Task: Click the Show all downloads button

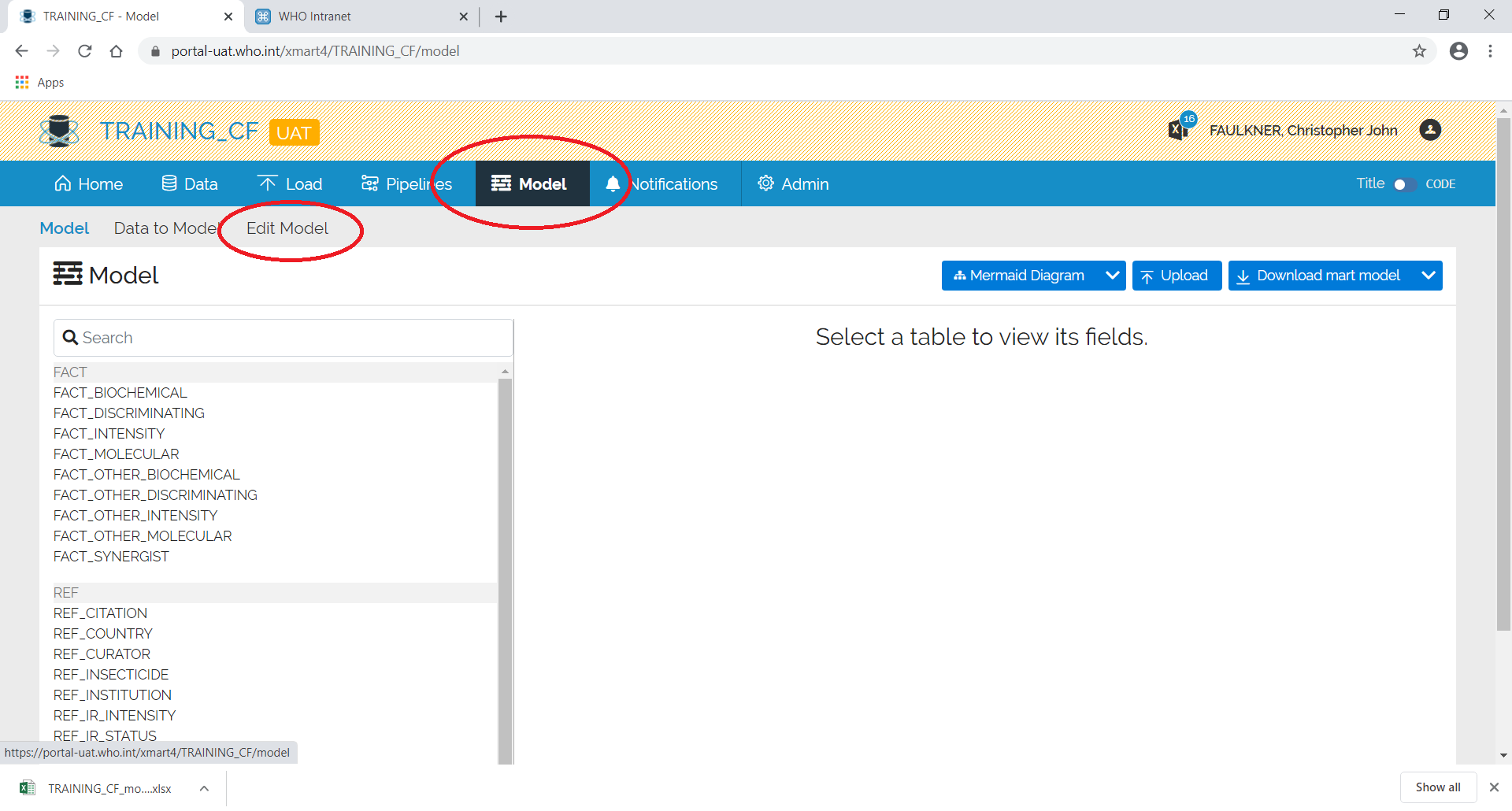Action: point(1438,787)
